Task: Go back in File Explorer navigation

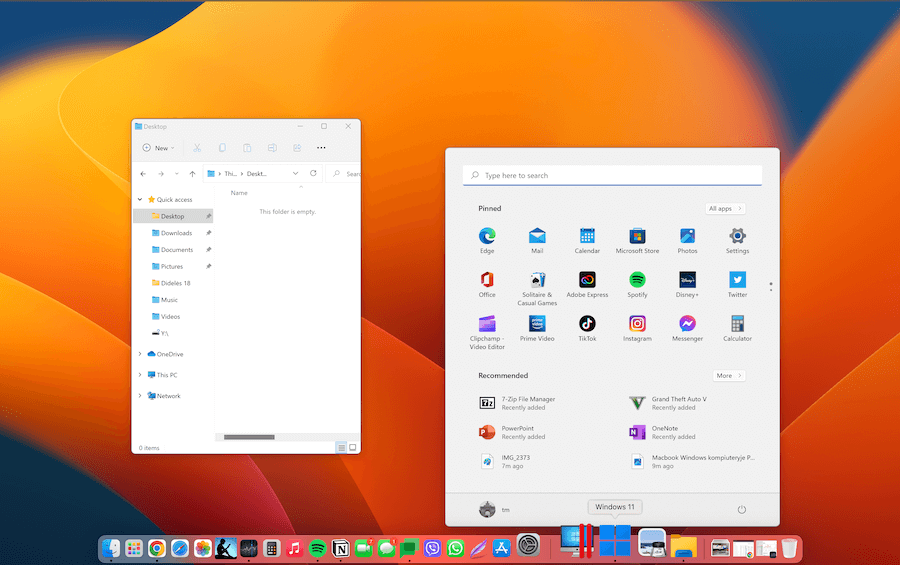Action: pos(143,173)
